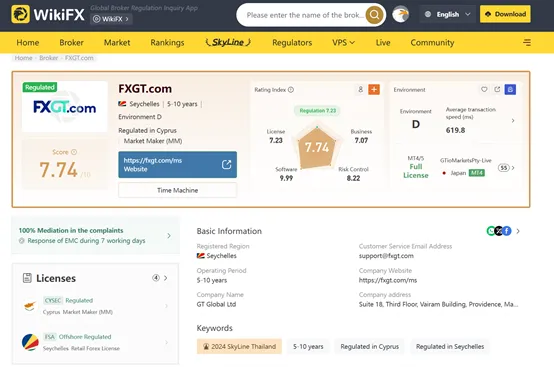
Task: Expand the 100% Mediation complaints chevron
Action: 169,236
